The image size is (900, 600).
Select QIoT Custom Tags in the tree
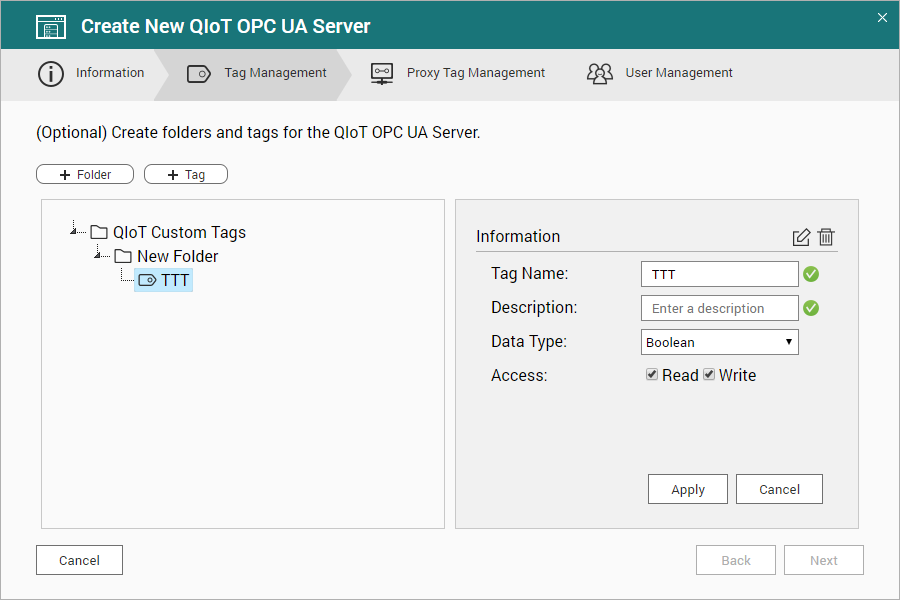[x=179, y=233]
